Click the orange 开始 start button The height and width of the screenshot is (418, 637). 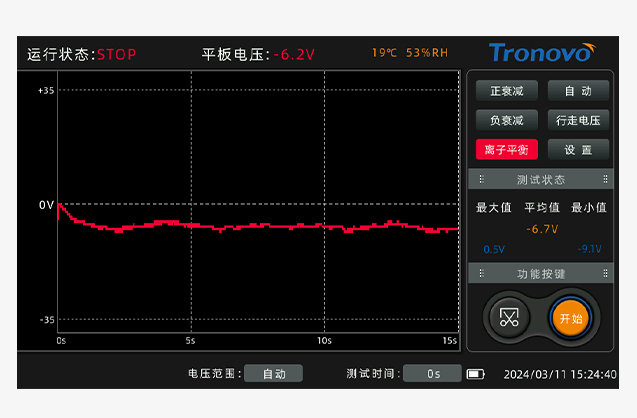click(571, 318)
